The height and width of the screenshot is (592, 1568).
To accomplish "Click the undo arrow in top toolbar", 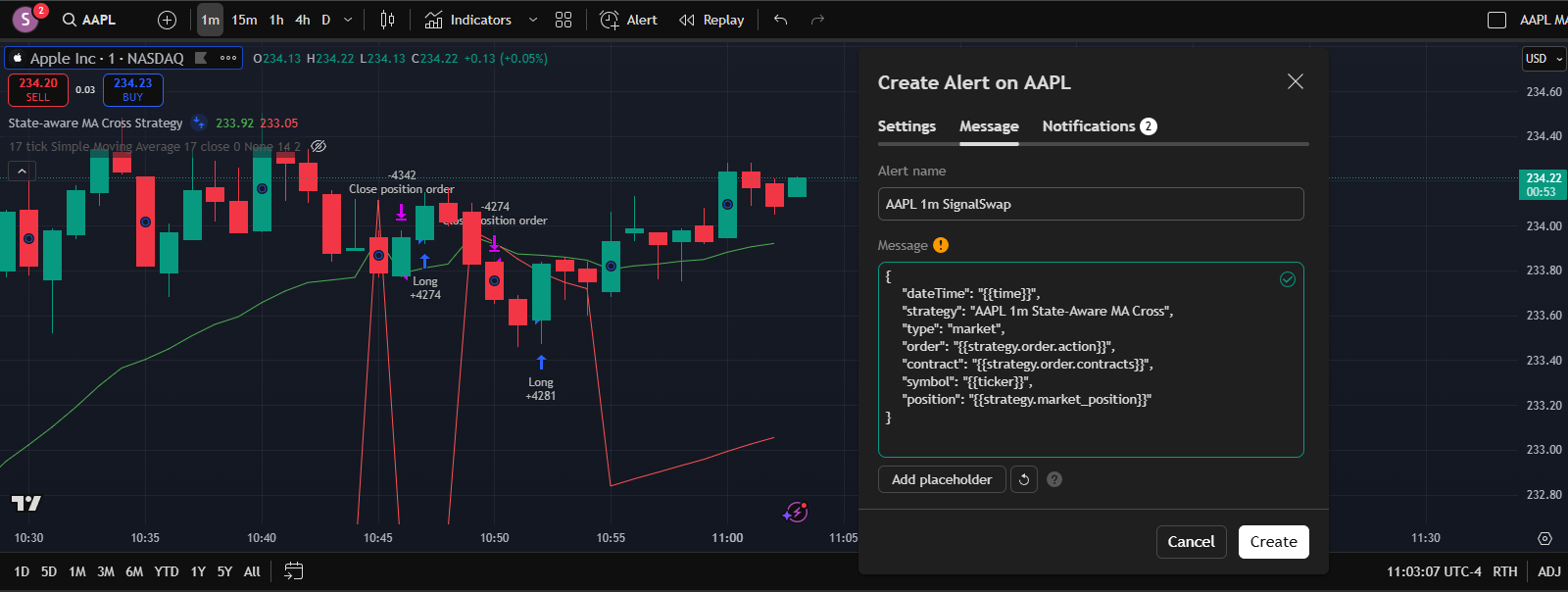I will point(780,20).
